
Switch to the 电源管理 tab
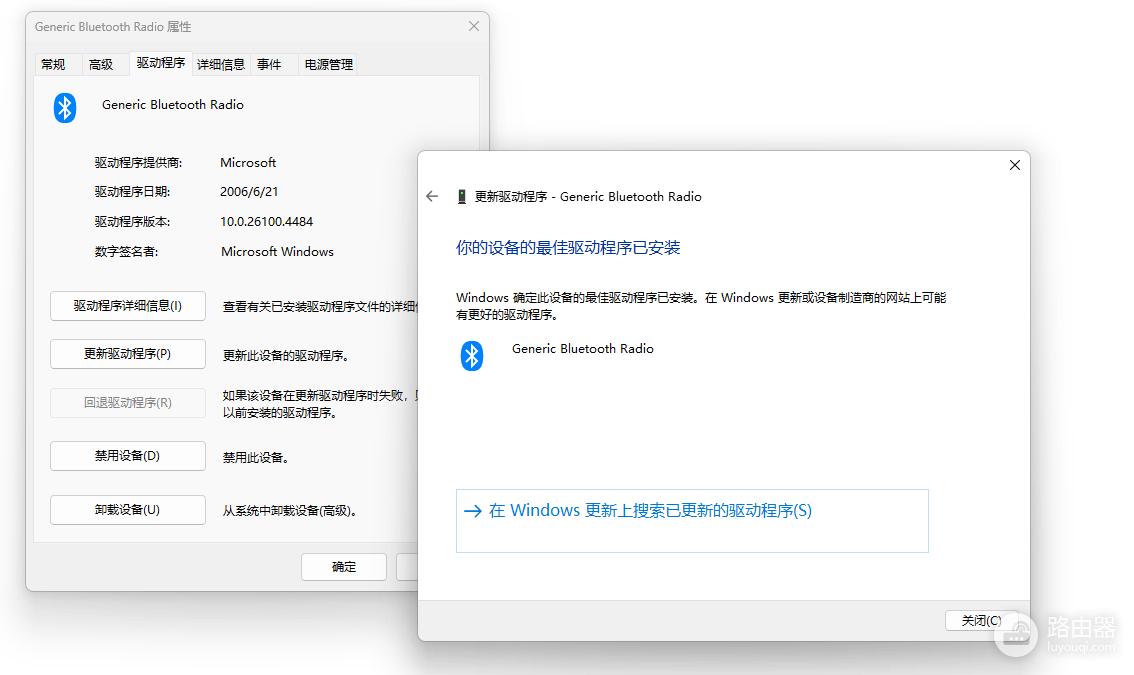[328, 64]
